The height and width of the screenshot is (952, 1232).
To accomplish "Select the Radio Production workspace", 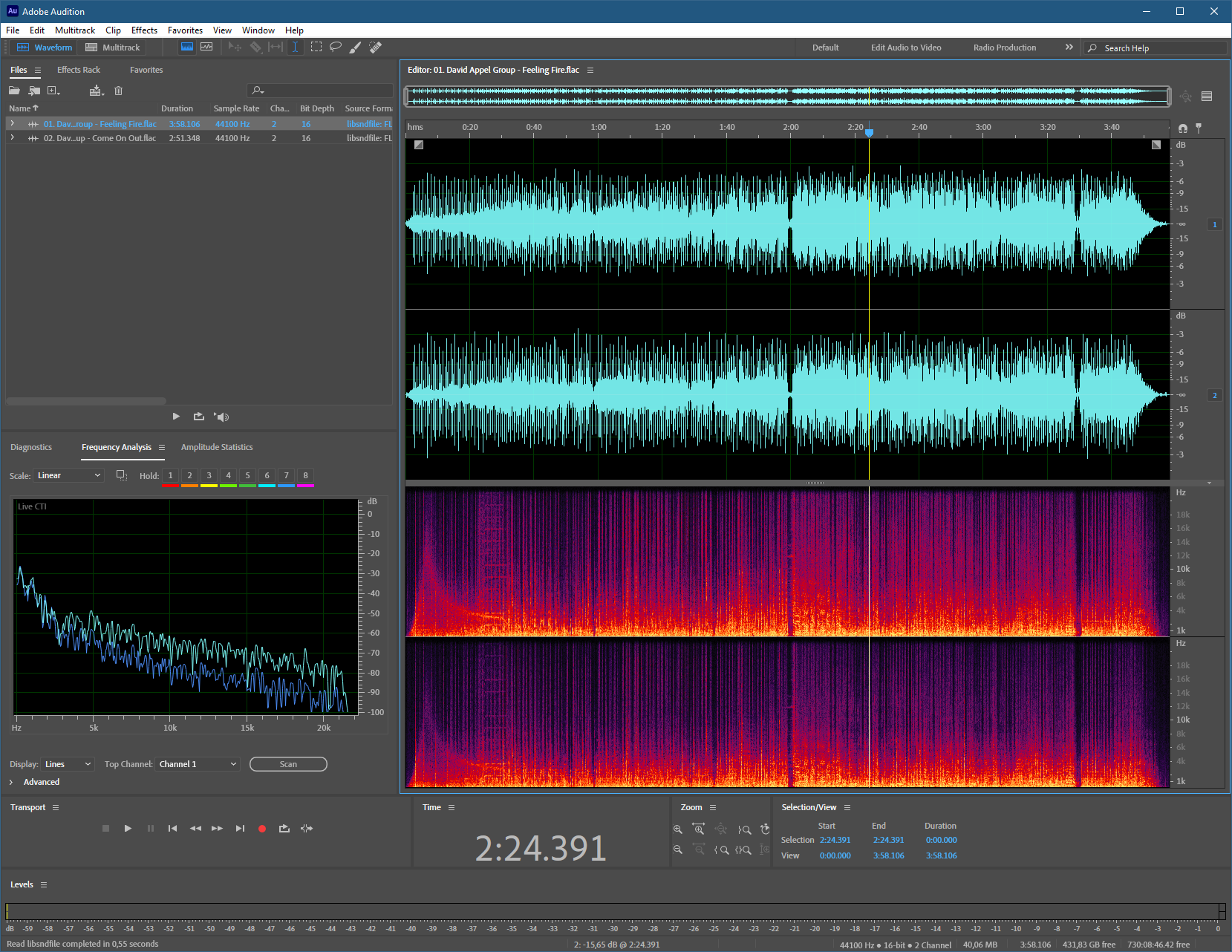I will pyautogui.click(x=1005, y=48).
